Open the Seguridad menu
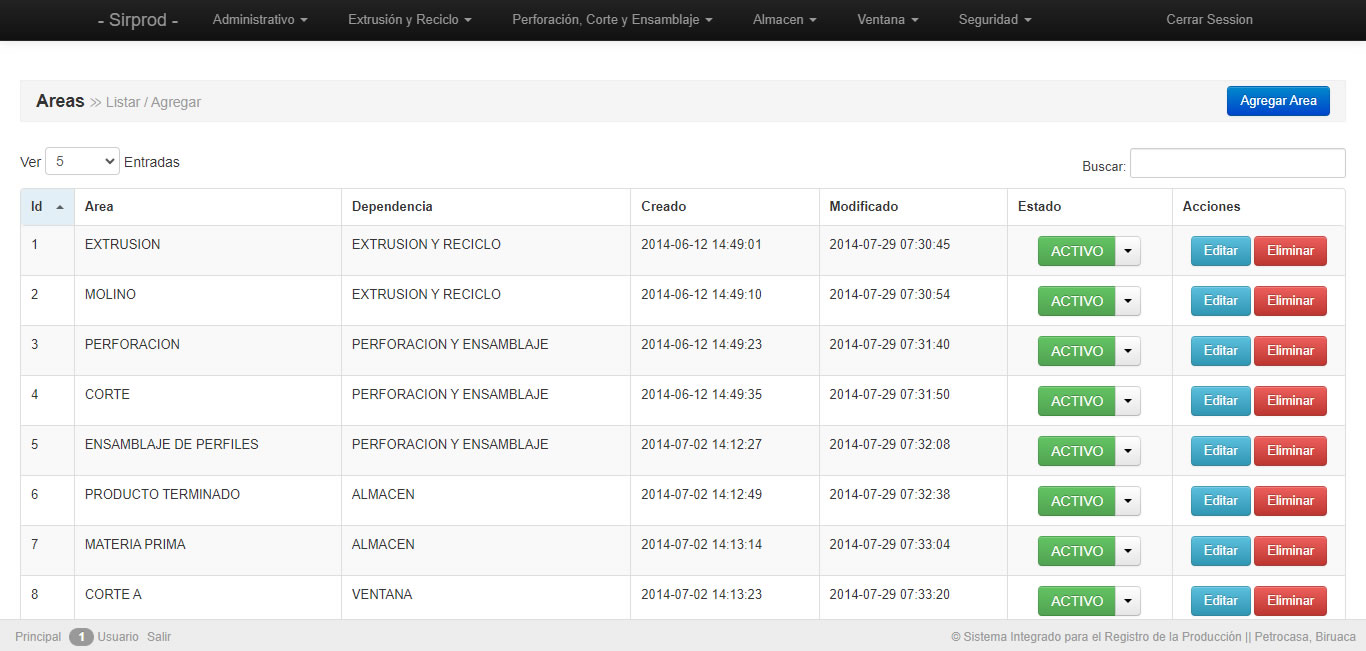 coord(995,20)
